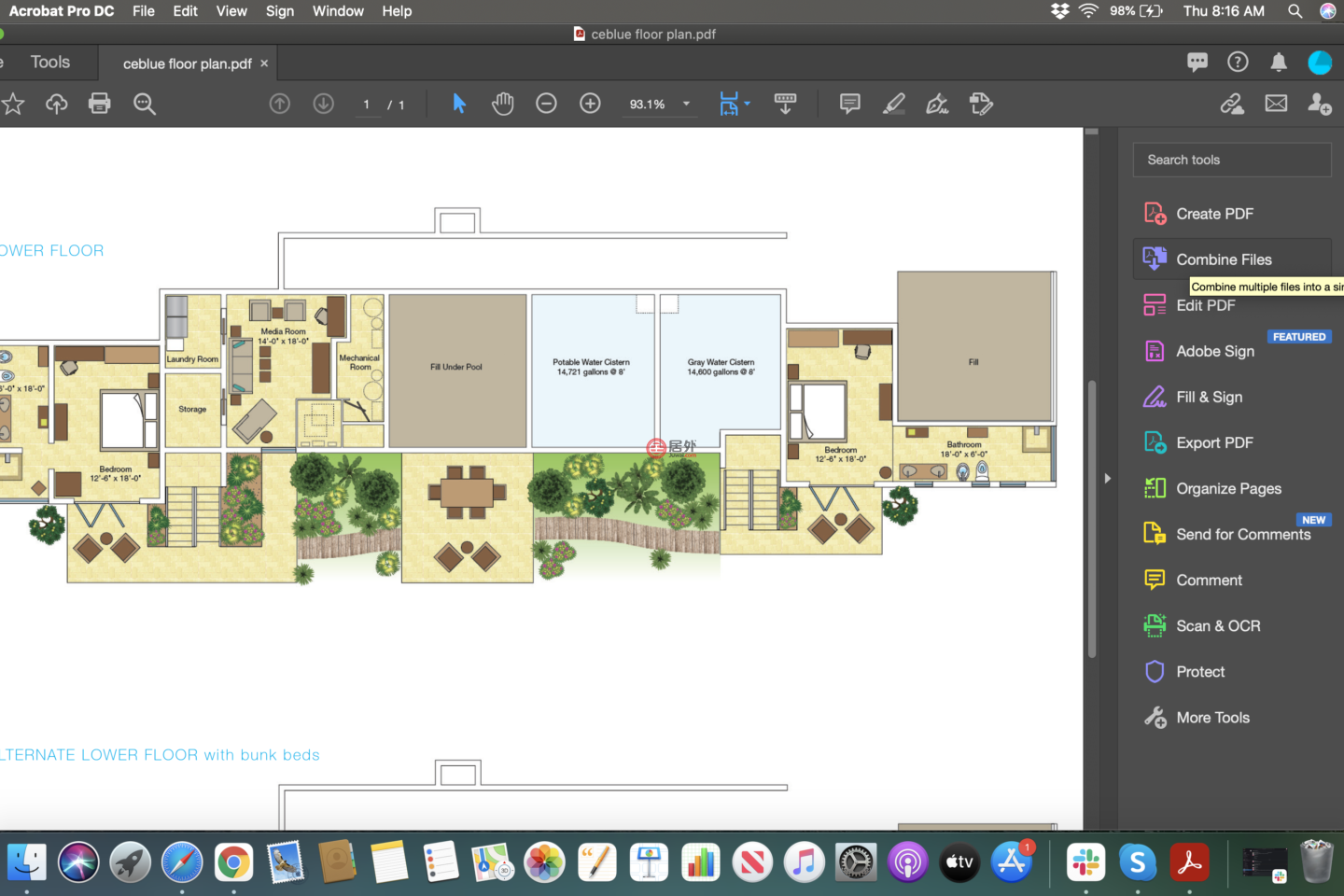Screen dimensions: 1344x896
Task: Activate the Hand pan tool
Action: pos(503,104)
